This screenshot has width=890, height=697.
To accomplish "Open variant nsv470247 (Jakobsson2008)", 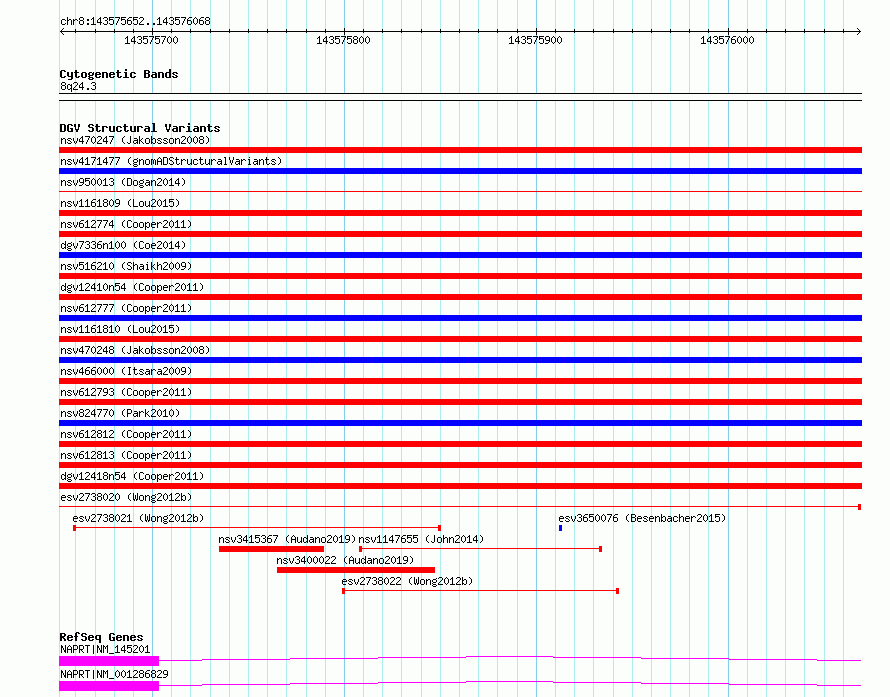I will point(135,140).
